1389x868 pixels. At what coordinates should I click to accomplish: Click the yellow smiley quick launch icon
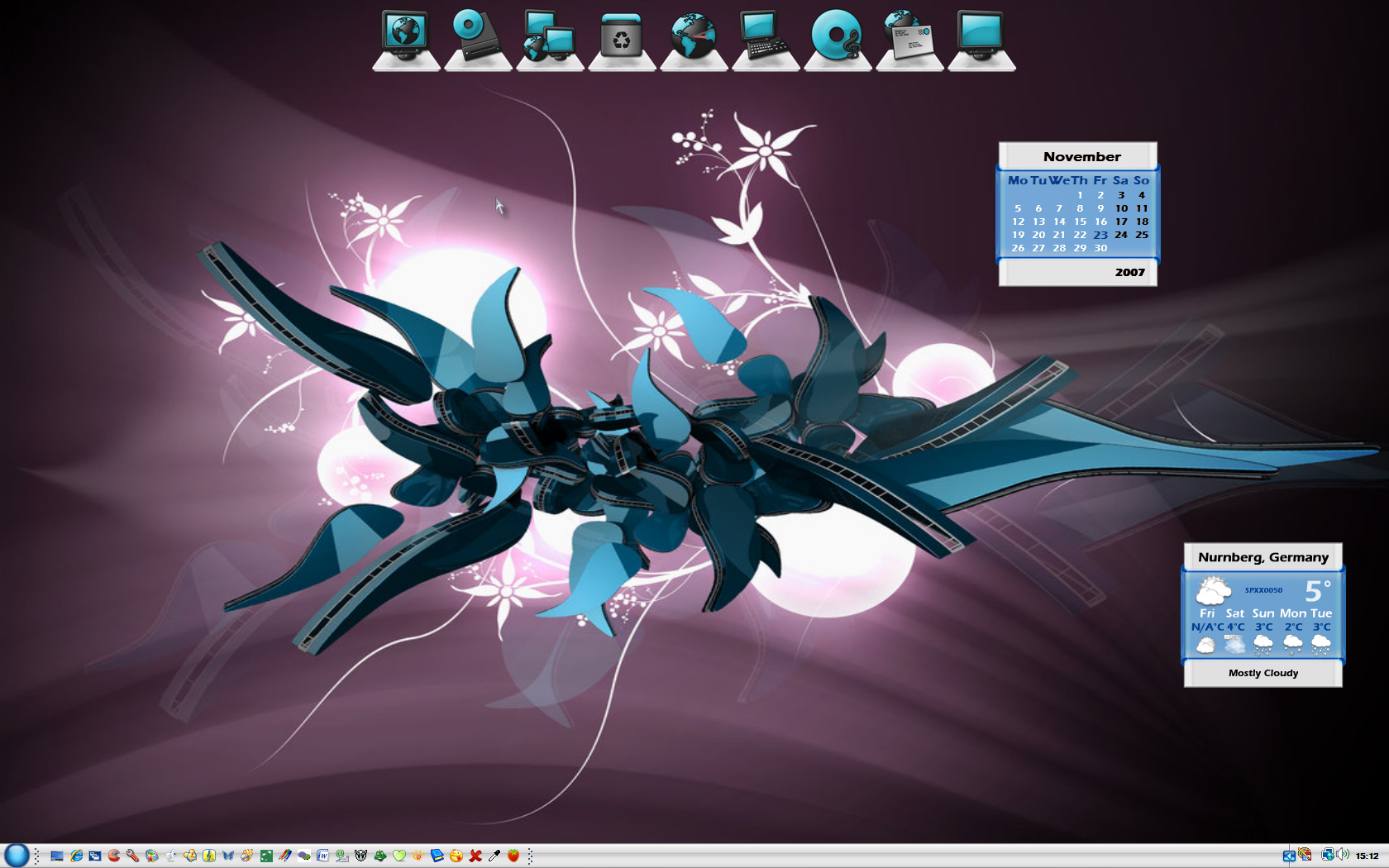(x=456, y=856)
